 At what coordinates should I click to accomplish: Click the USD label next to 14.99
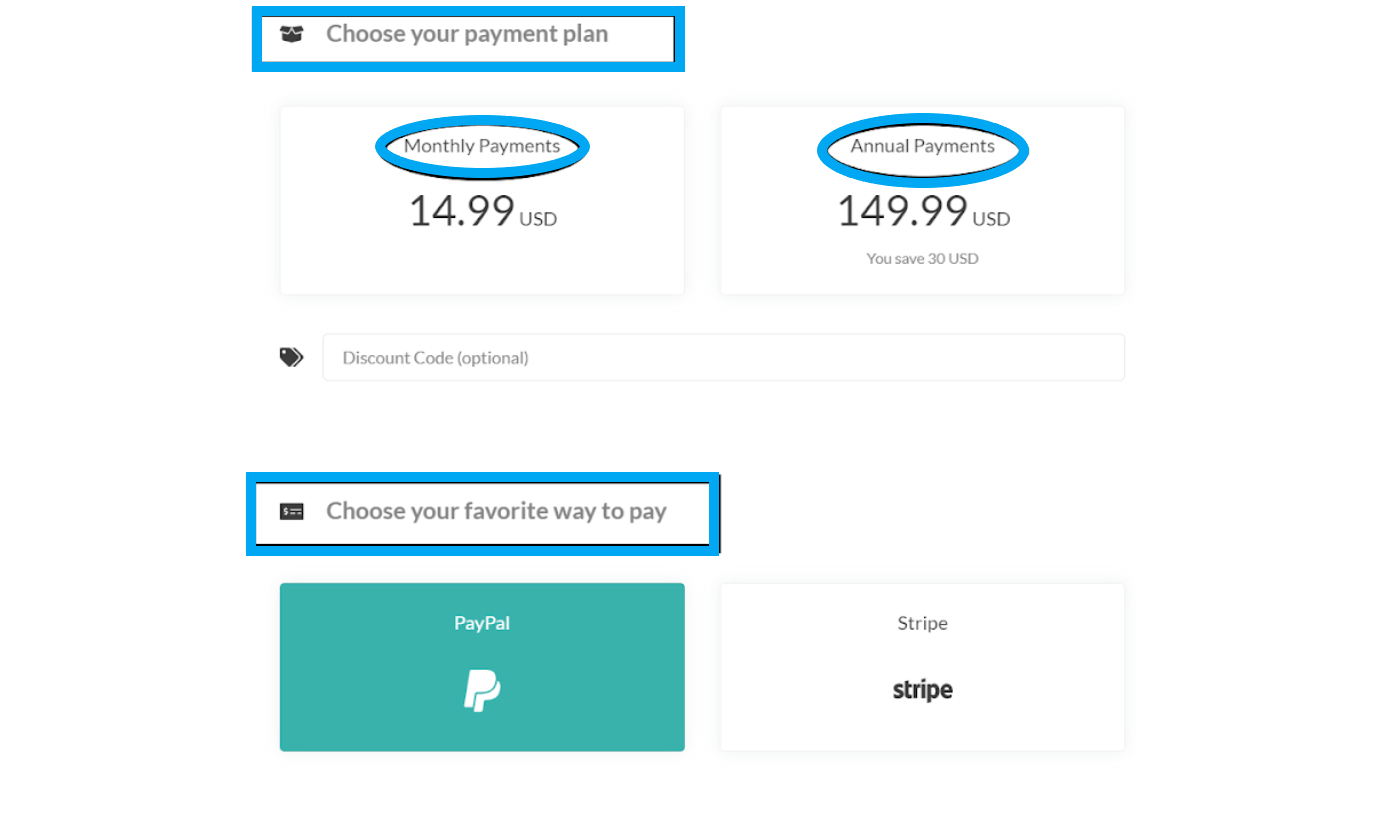(538, 219)
